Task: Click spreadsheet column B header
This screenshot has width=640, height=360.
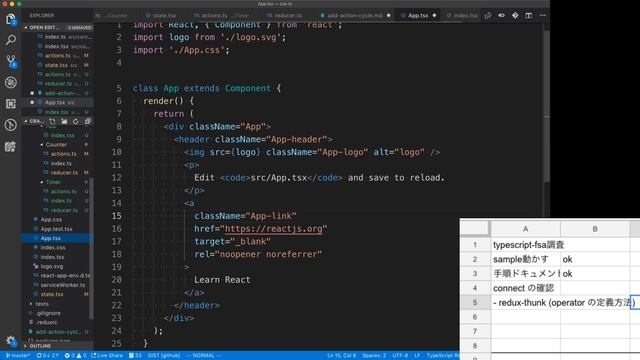Action: 595,229
